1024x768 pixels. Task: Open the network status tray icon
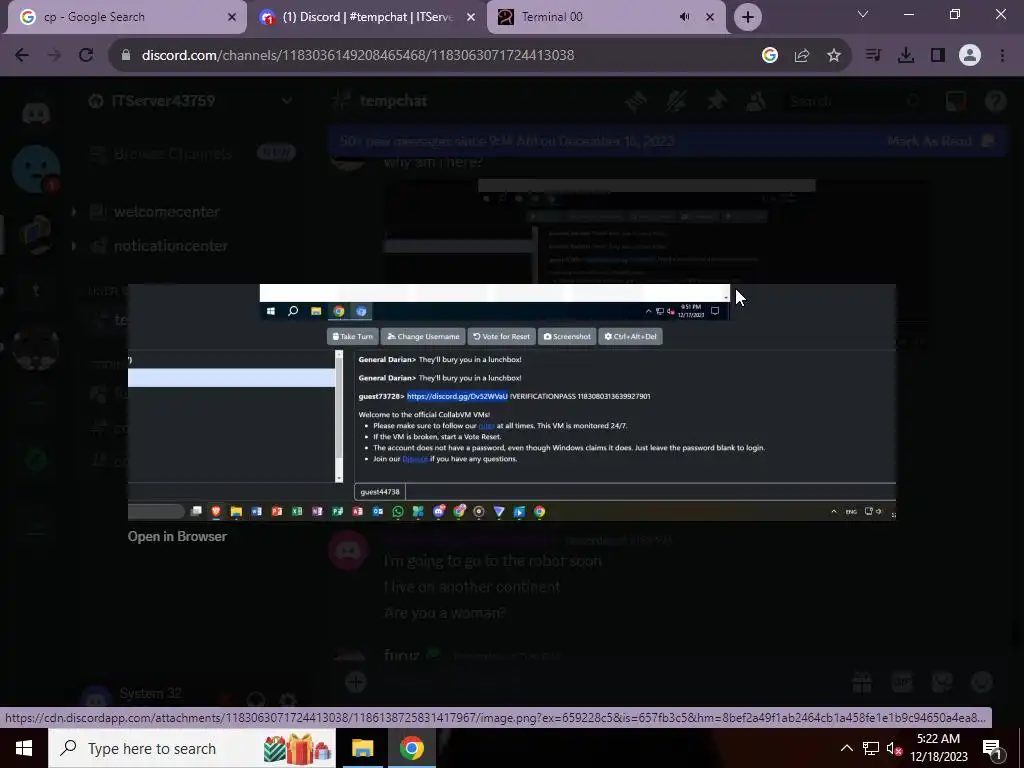pos(871,748)
